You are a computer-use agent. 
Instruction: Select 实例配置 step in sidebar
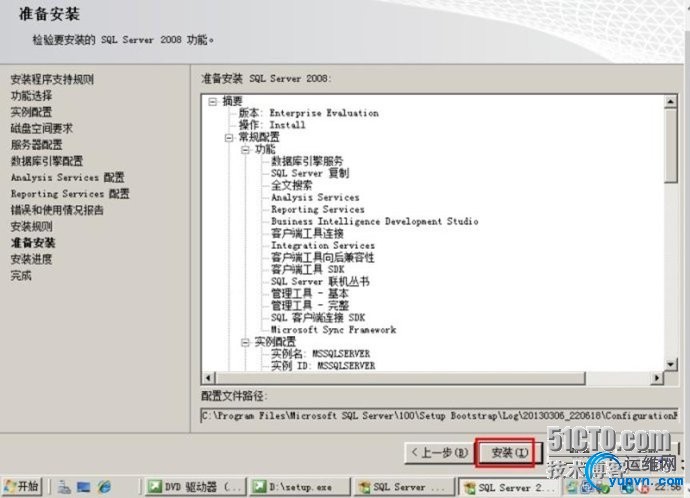coord(31,112)
